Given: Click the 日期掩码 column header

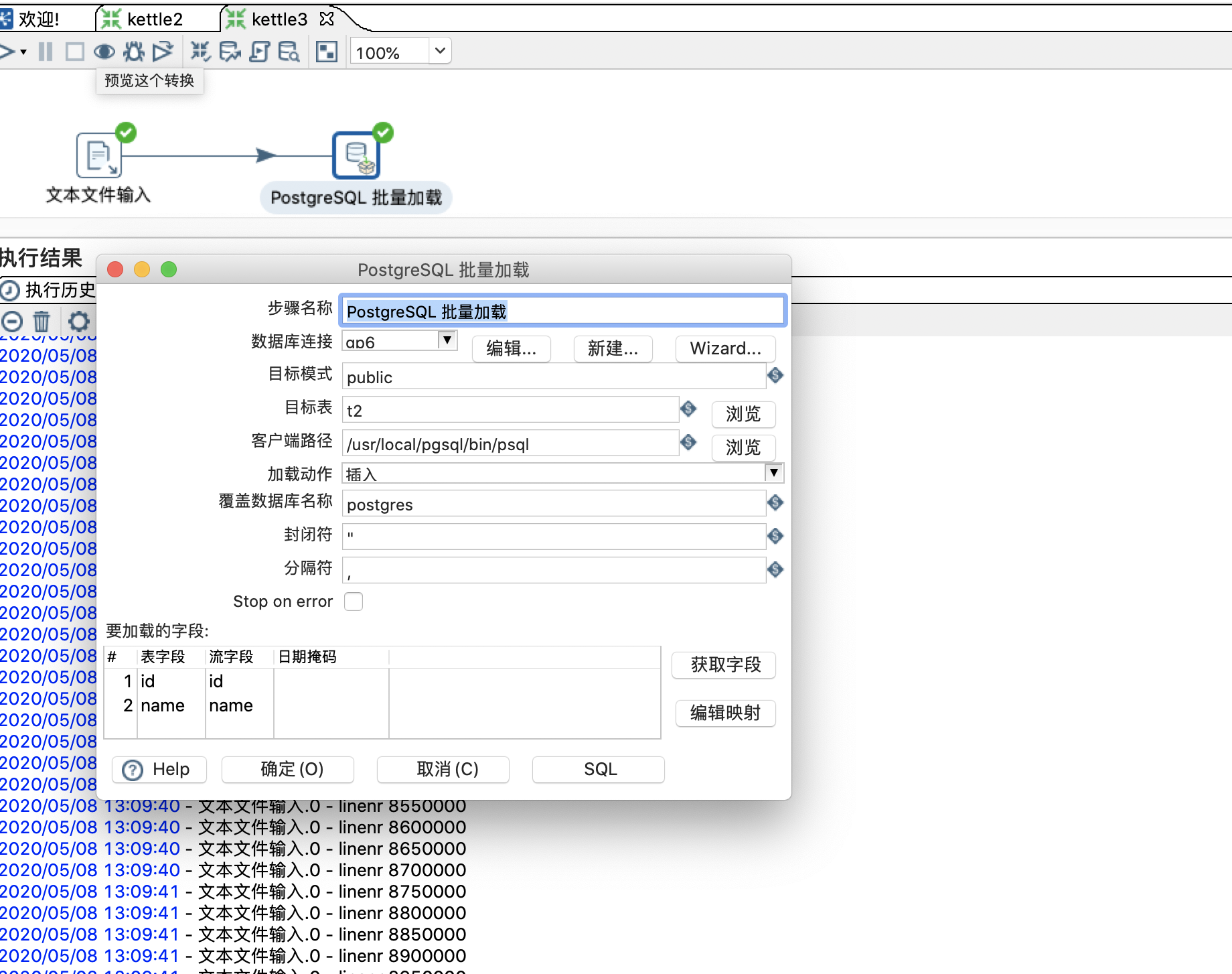Looking at the screenshot, I should point(331,657).
